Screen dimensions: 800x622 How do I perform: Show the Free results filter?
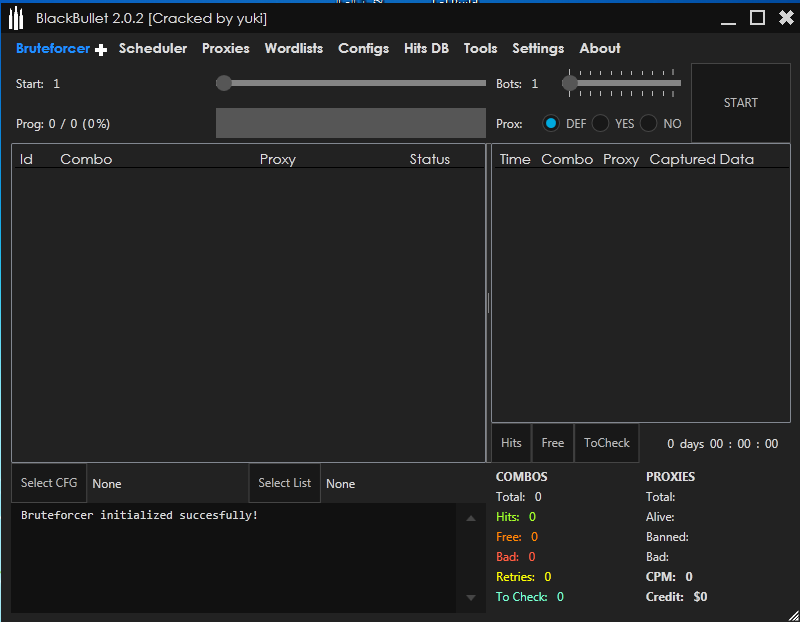553,443
